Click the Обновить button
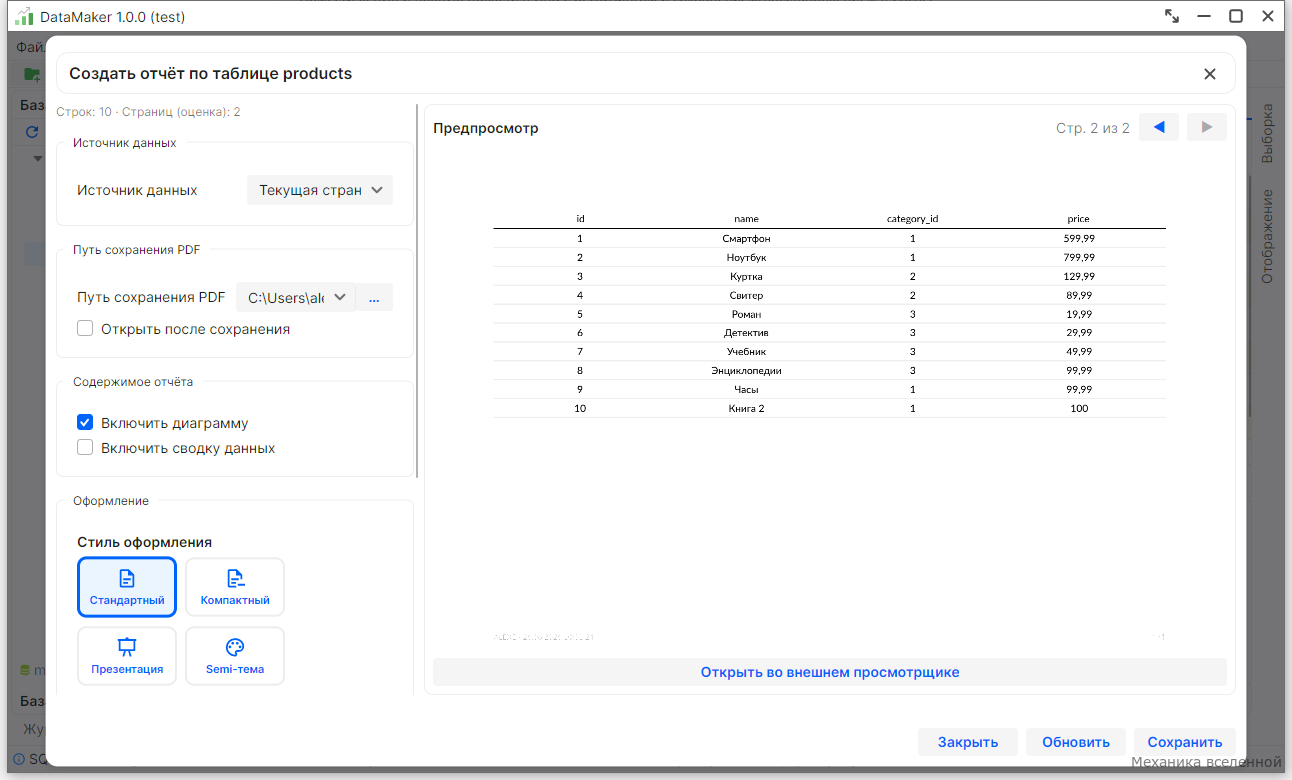 click(x=1076, y=742)
